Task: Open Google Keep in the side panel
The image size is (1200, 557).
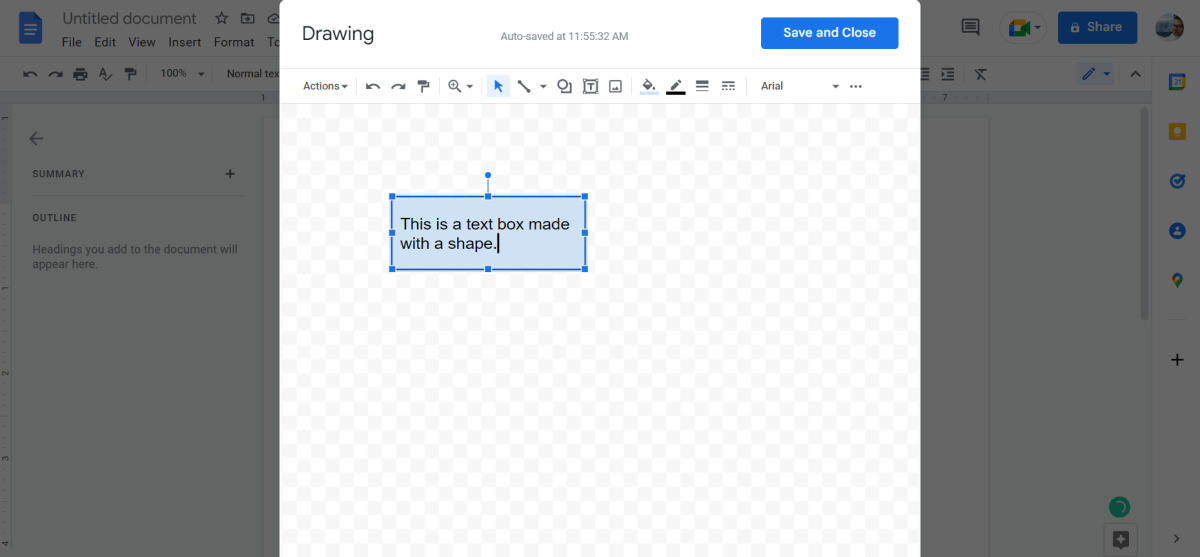Action: (x=1177, y=132)
